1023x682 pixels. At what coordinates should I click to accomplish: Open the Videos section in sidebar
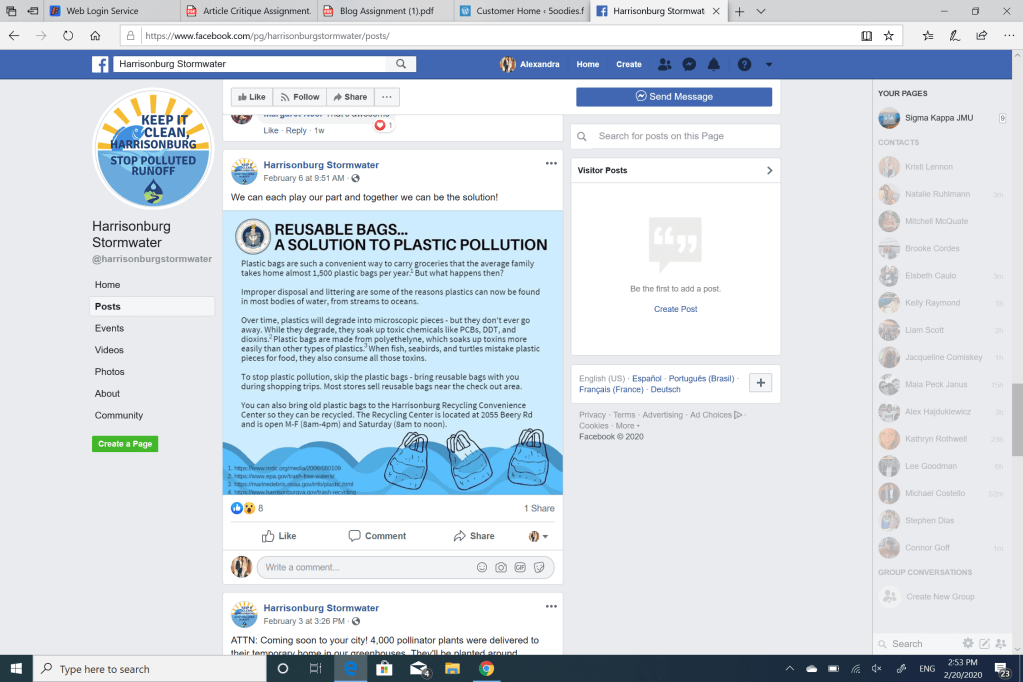pos(109,350)
